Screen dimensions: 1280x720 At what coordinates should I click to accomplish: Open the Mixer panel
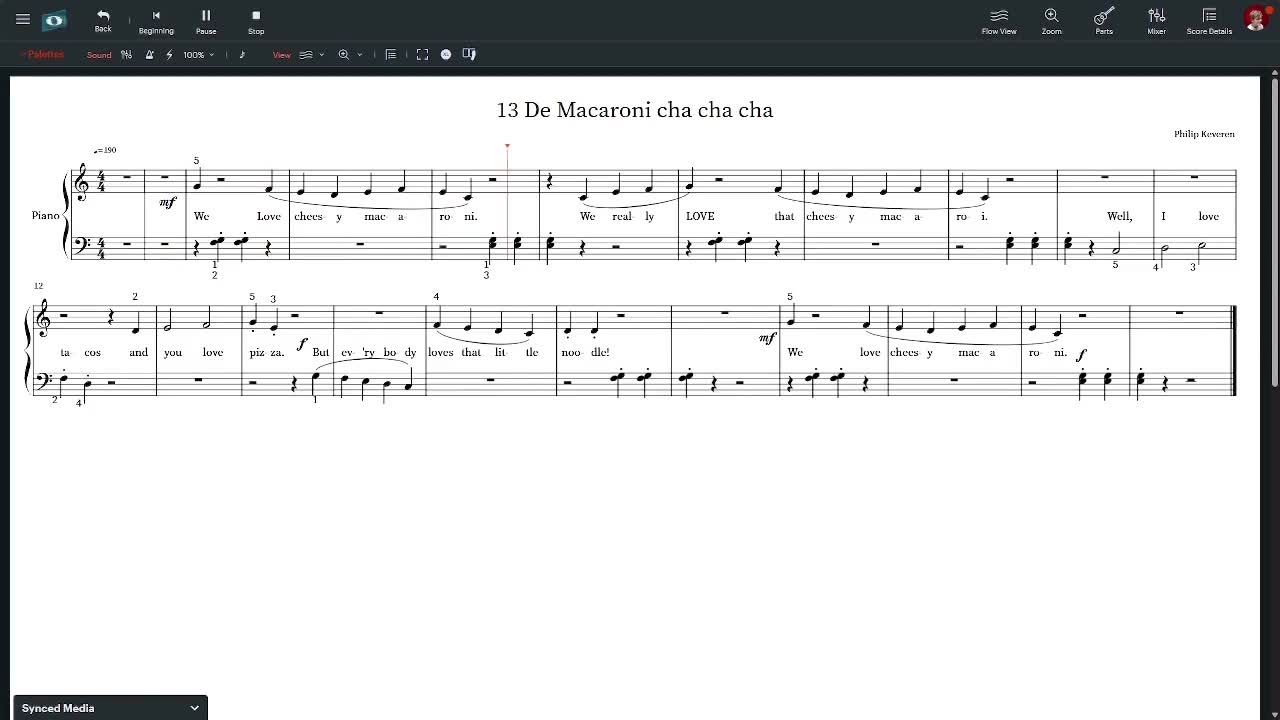(x=1157, y=20)
